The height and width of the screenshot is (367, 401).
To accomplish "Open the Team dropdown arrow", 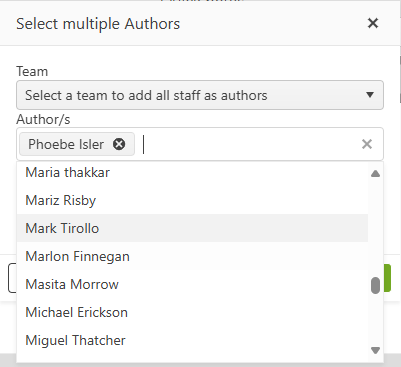I will pyautogui.click(x=370, y=95).
